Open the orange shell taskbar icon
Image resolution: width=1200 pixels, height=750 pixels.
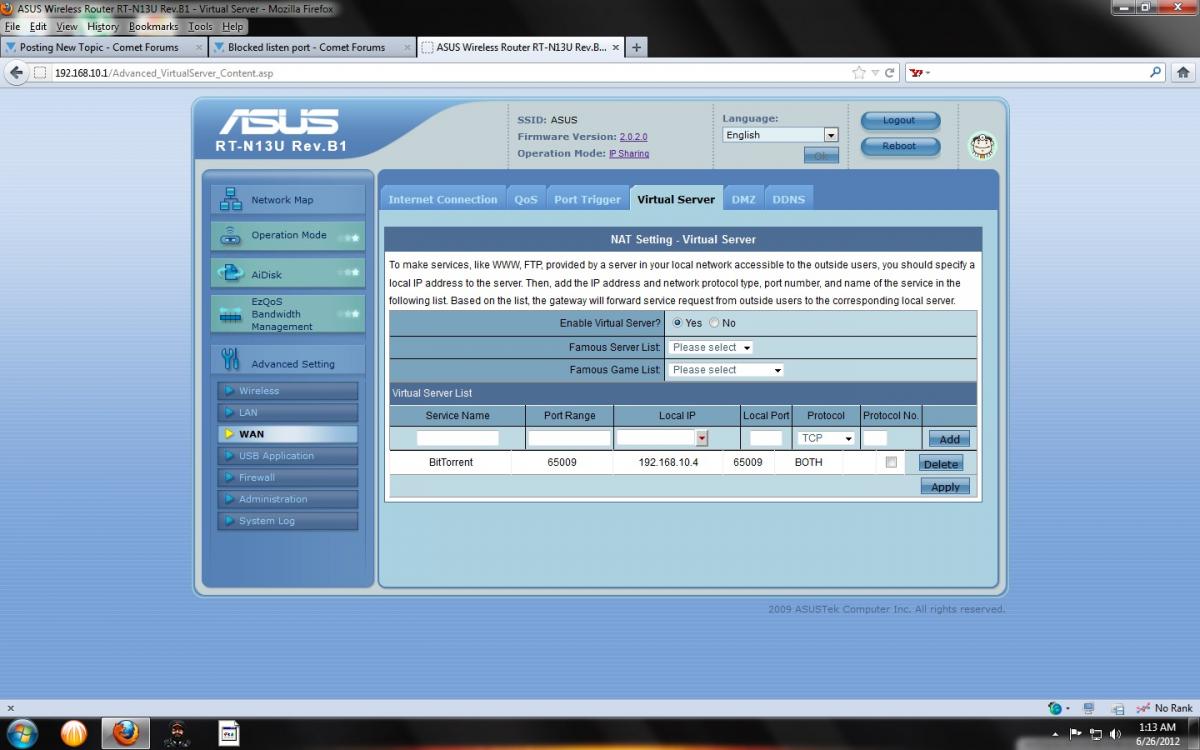[74, 733]
